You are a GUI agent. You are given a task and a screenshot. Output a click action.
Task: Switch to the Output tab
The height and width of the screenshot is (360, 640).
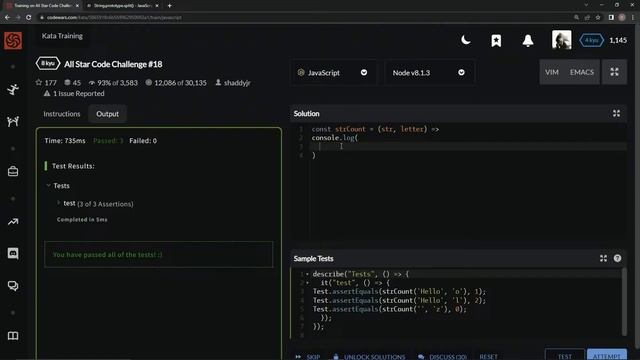[107, 114]
